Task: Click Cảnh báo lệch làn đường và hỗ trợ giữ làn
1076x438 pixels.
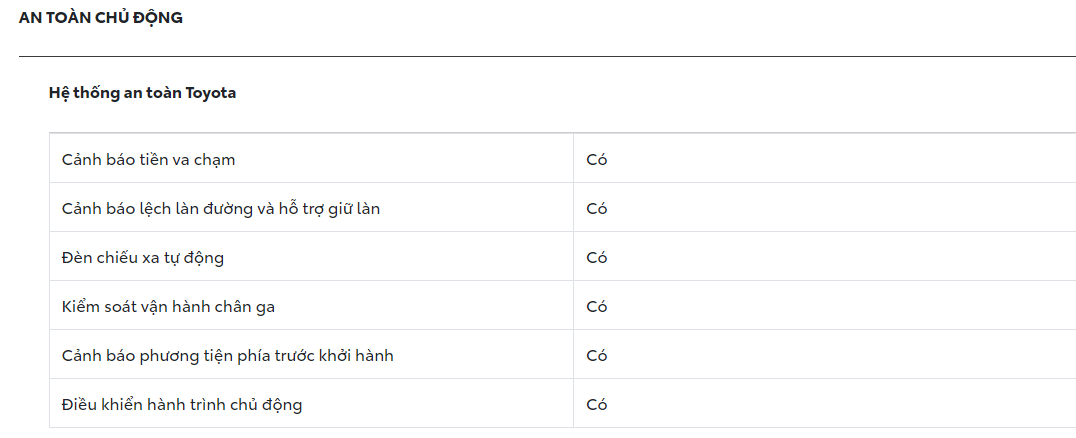Action: [x=220, y=209]
